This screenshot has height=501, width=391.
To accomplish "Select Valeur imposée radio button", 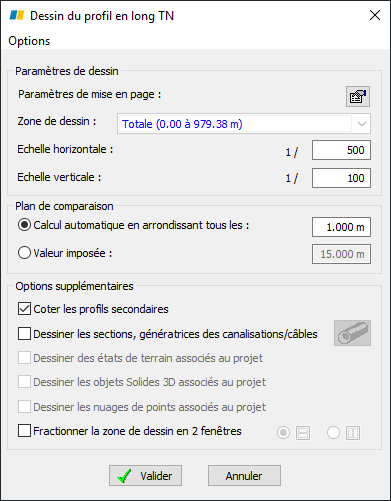I will coord(24,253).
